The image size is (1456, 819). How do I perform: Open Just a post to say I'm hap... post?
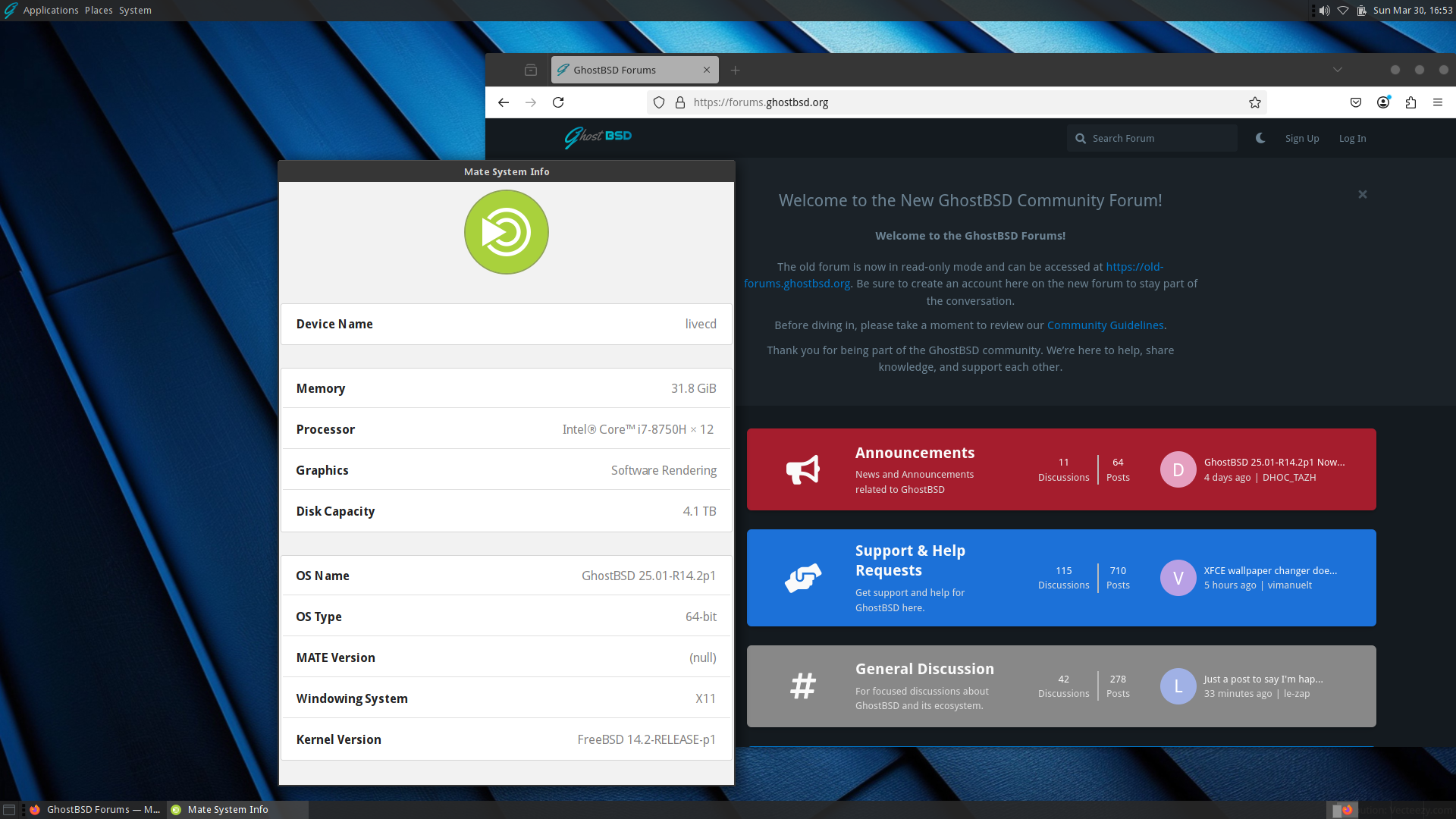point(1263,679)
